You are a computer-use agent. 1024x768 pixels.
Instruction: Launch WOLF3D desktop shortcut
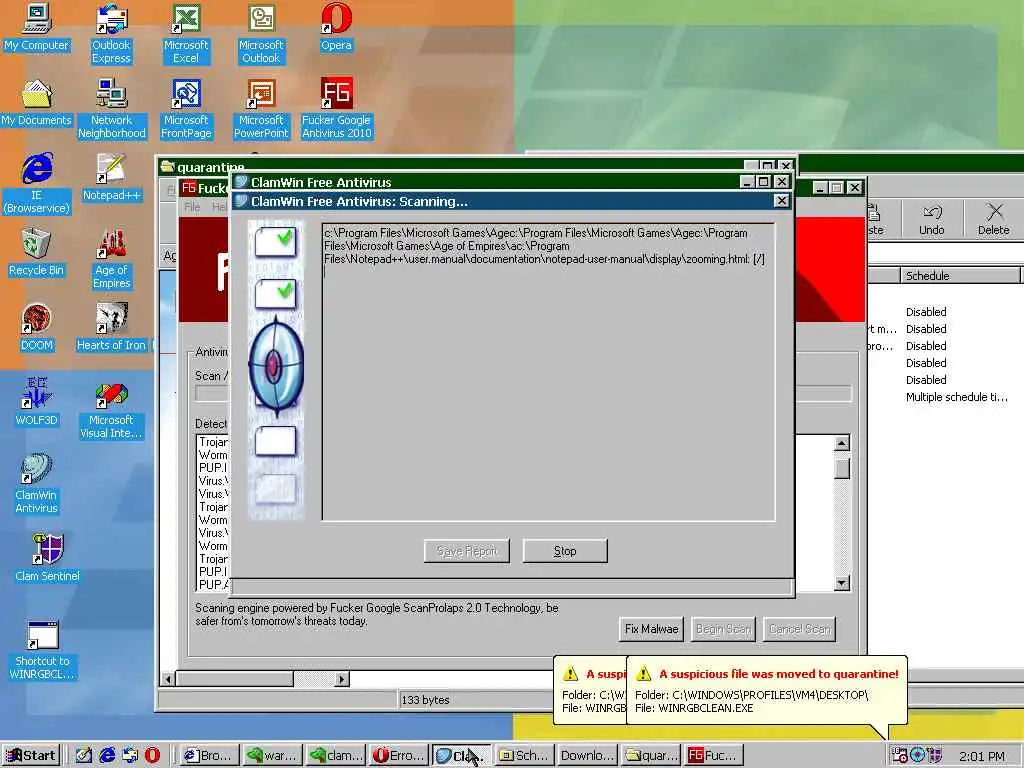pyautogui.click(x=37, y=402)
